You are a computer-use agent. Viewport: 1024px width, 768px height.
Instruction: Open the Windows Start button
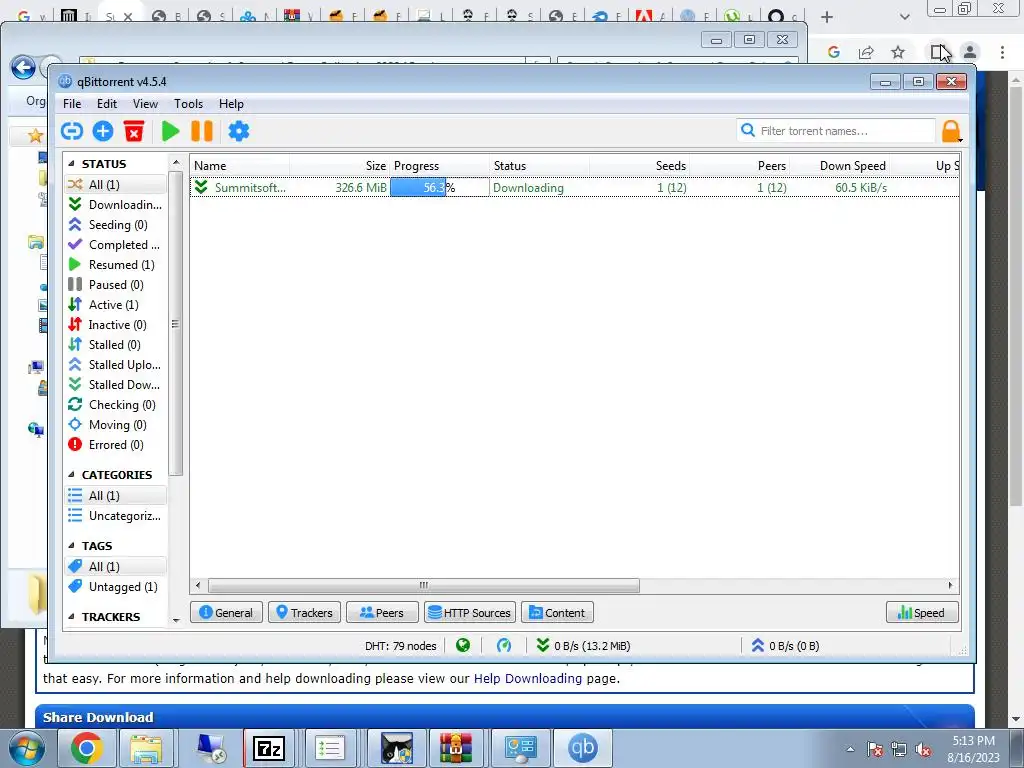point(27,748)
